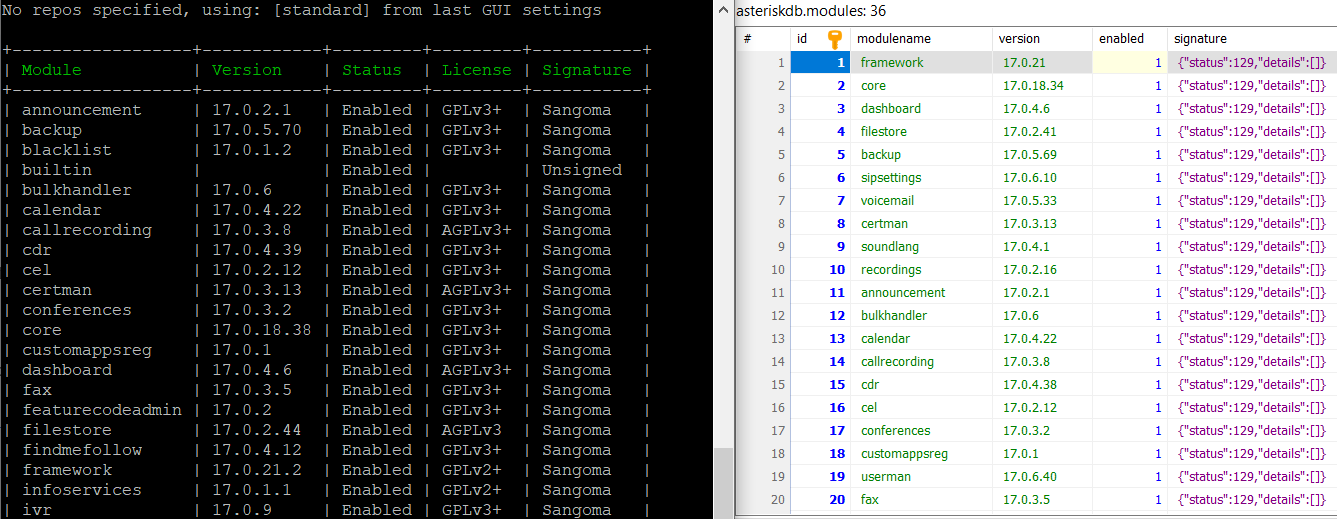Select the sipsettings modulename cell
The width and height of the screenshot is (1337, 519).
(891, 177)
